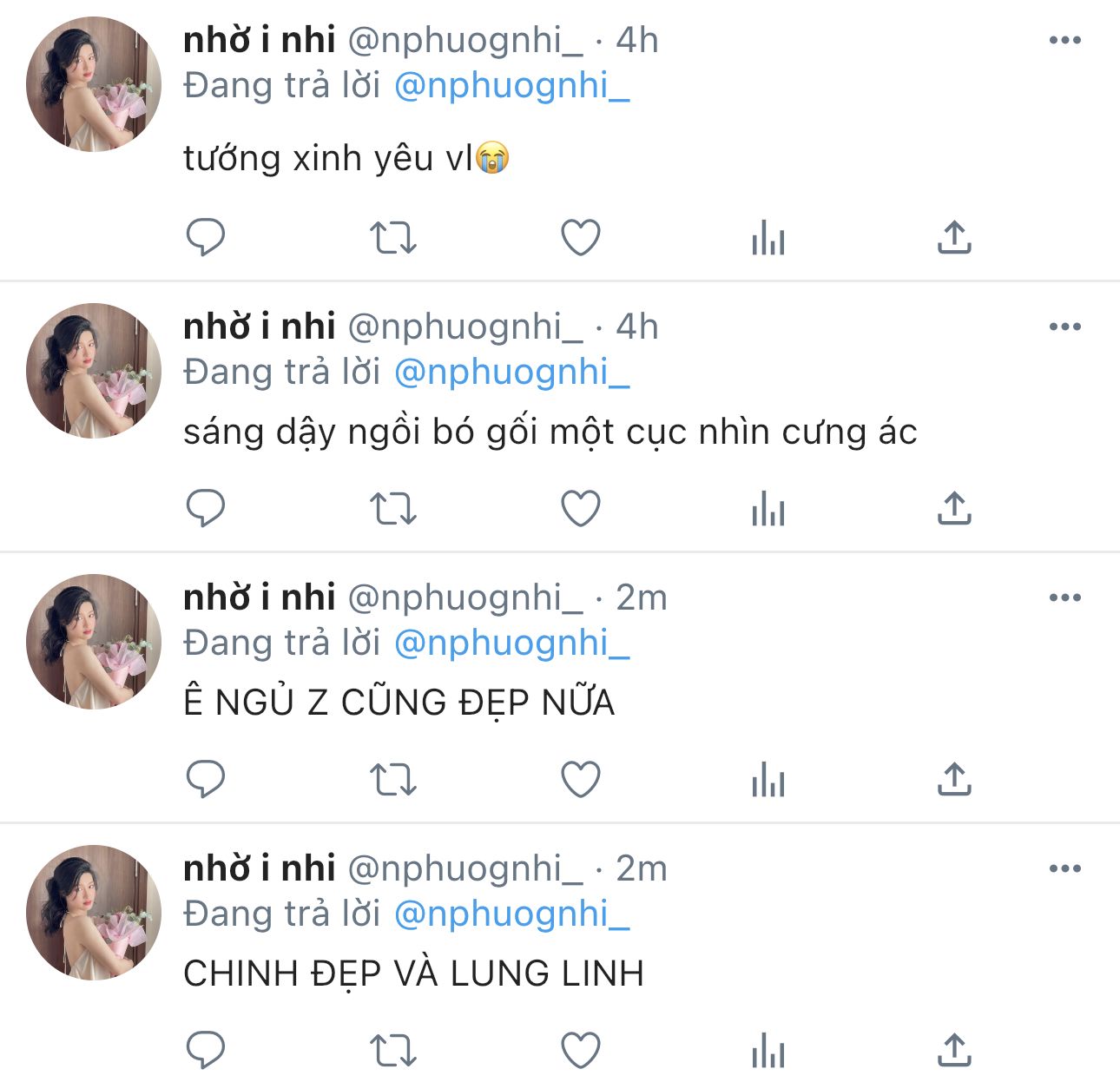This screenshot has width=1120, height=1089.
Task: Retweet the "tướng xinh yêu vl" tweet
Action: (393, 237)
